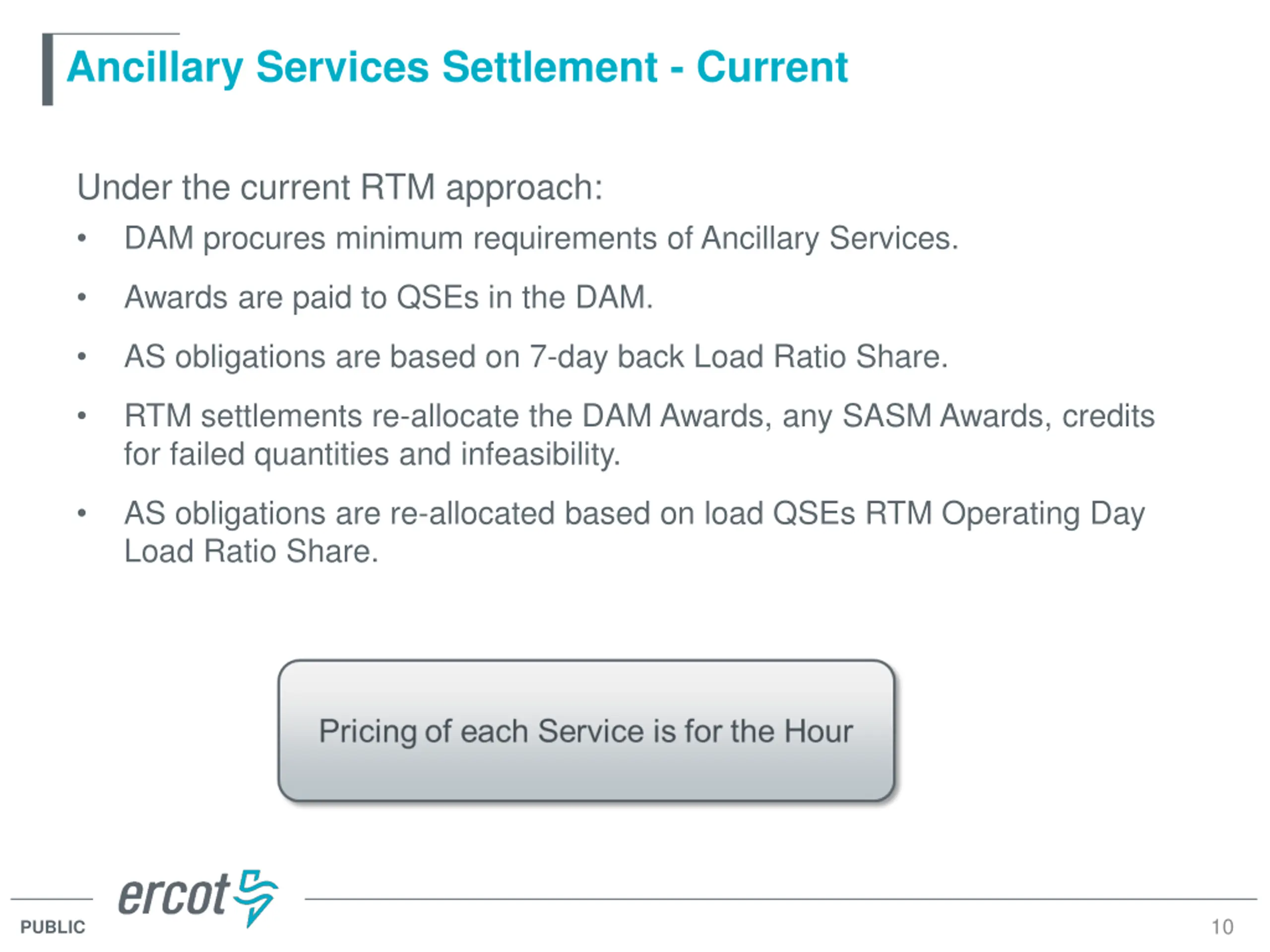
Task: Click the failed quantities and infeasibility line
Action: 372,455
